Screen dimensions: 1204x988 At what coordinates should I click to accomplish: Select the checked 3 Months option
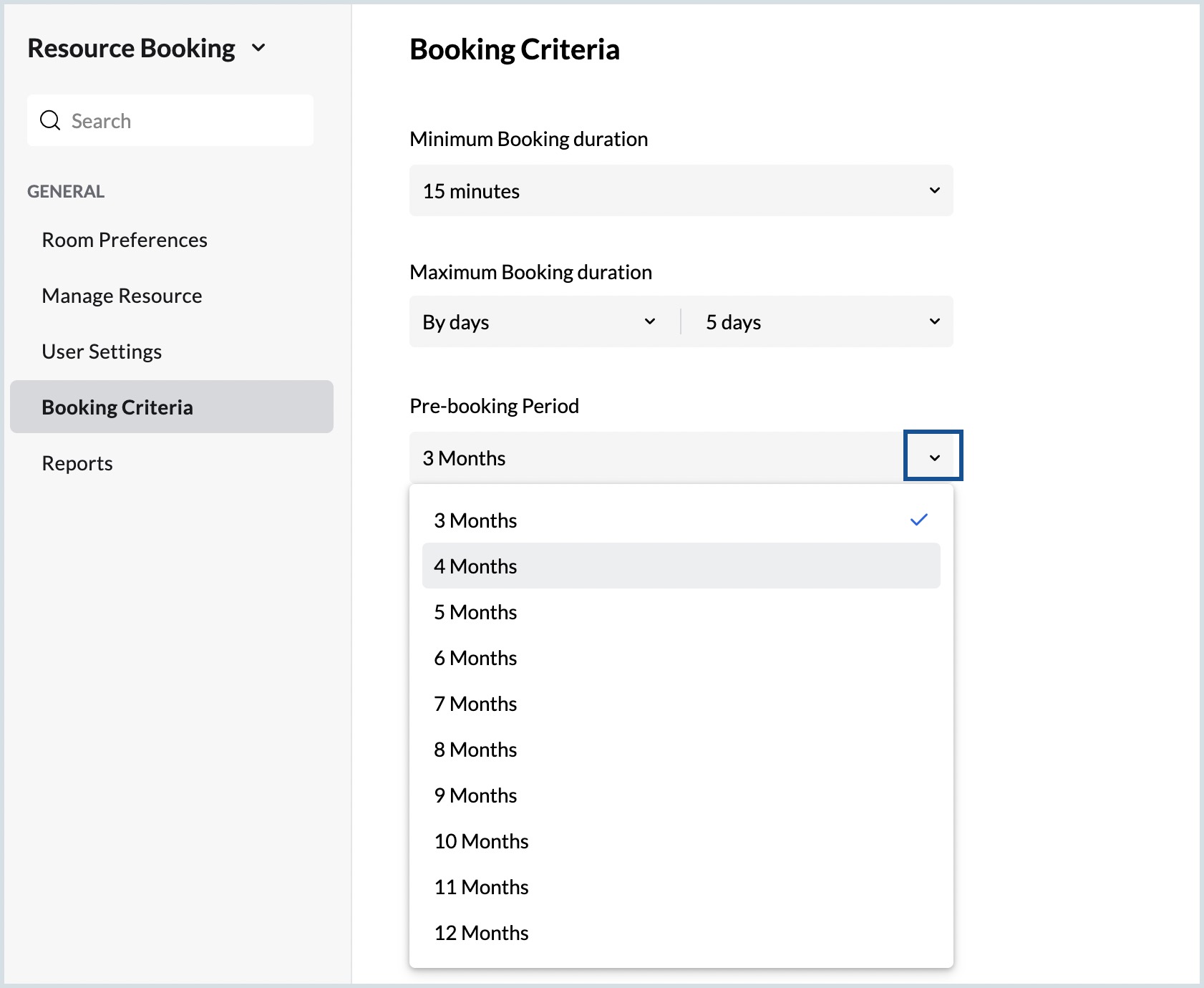click(475, 520)
